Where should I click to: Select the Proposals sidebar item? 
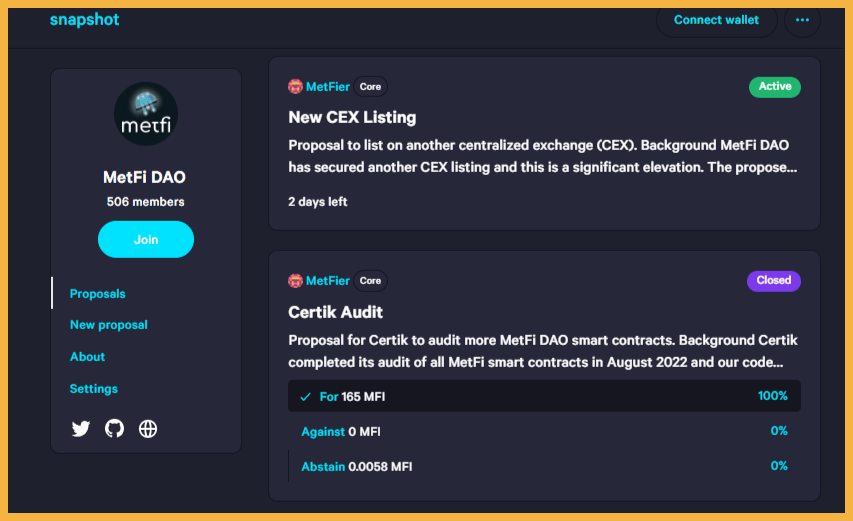(x=97, y=294)
